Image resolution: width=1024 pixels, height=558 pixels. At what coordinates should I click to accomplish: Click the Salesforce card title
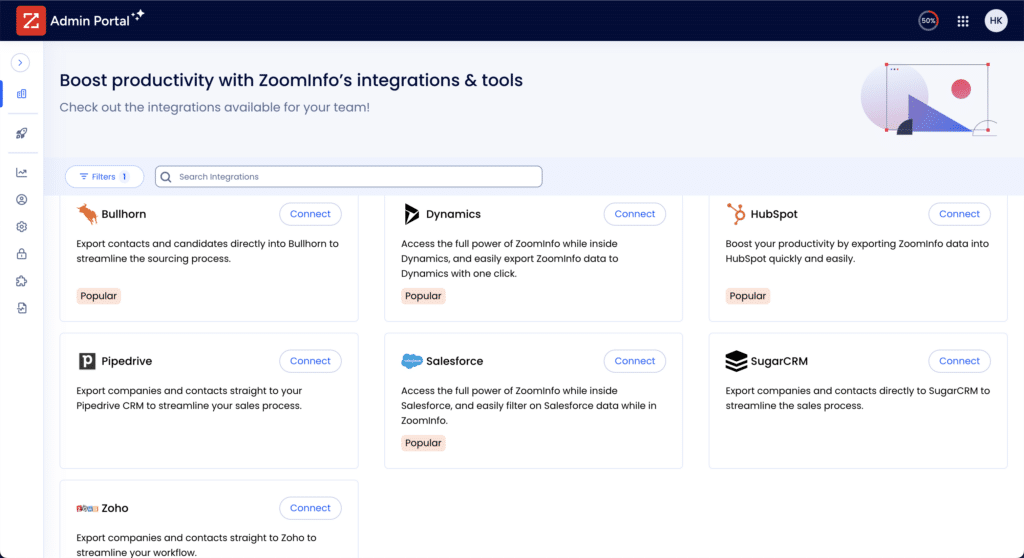455,361
